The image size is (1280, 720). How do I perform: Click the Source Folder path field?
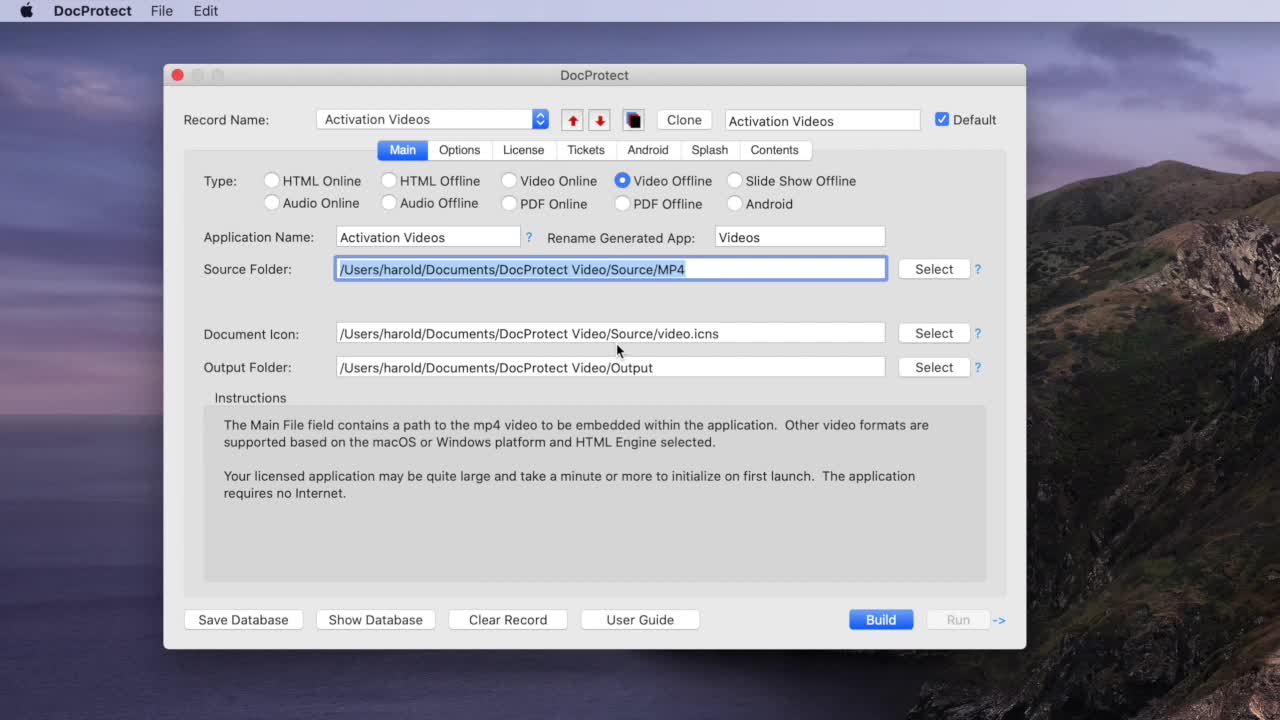611,269
